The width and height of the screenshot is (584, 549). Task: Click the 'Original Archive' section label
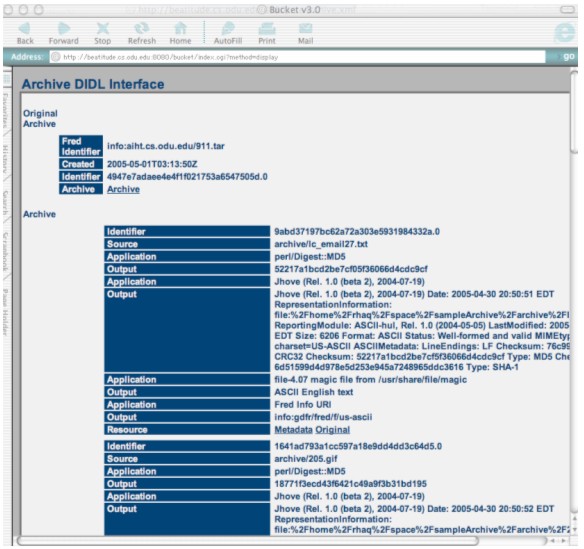(40, 118)
